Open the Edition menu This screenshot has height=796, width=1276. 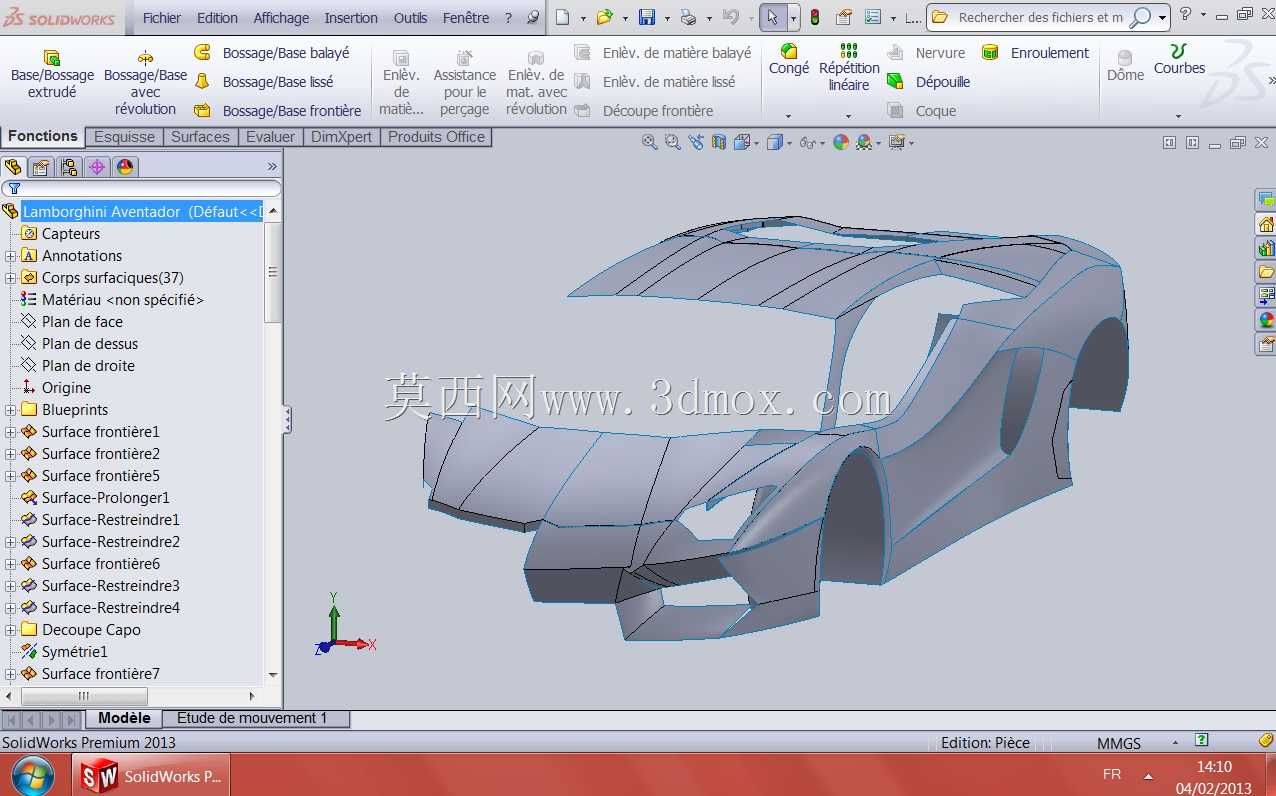point(217,18)
